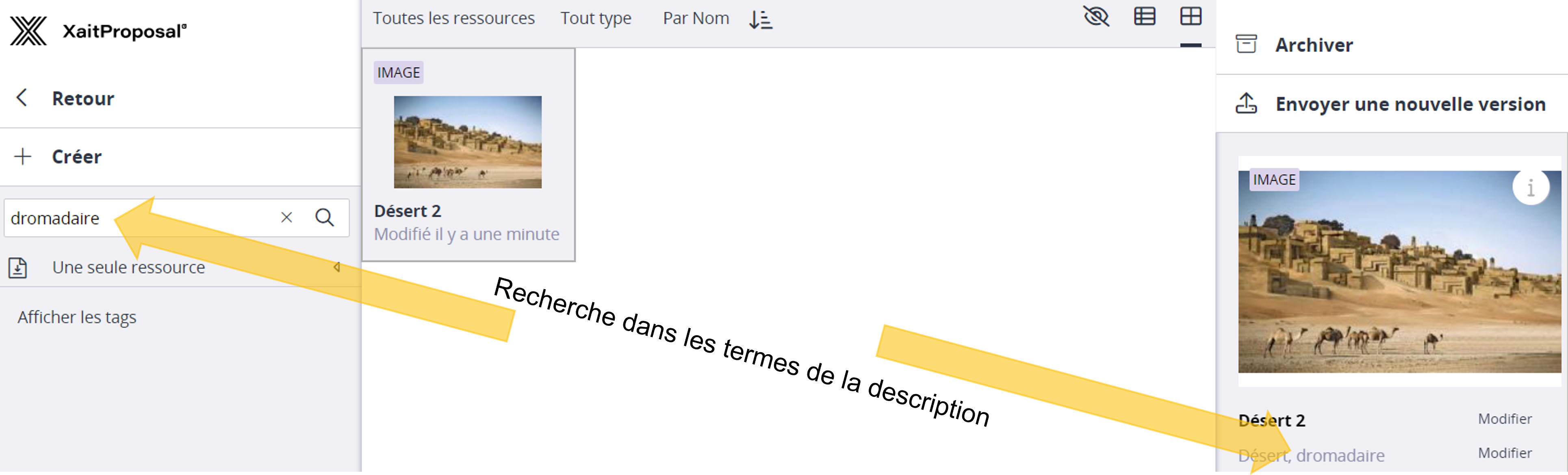Open the Toutes les ressources filter
This screenshot has width=1568, height=475.
[453, 18]
